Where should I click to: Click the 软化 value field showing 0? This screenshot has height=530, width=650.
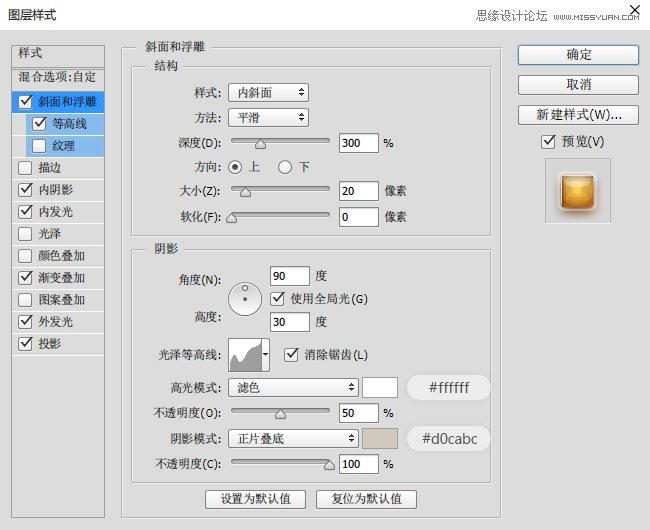(x=359, y=217)
